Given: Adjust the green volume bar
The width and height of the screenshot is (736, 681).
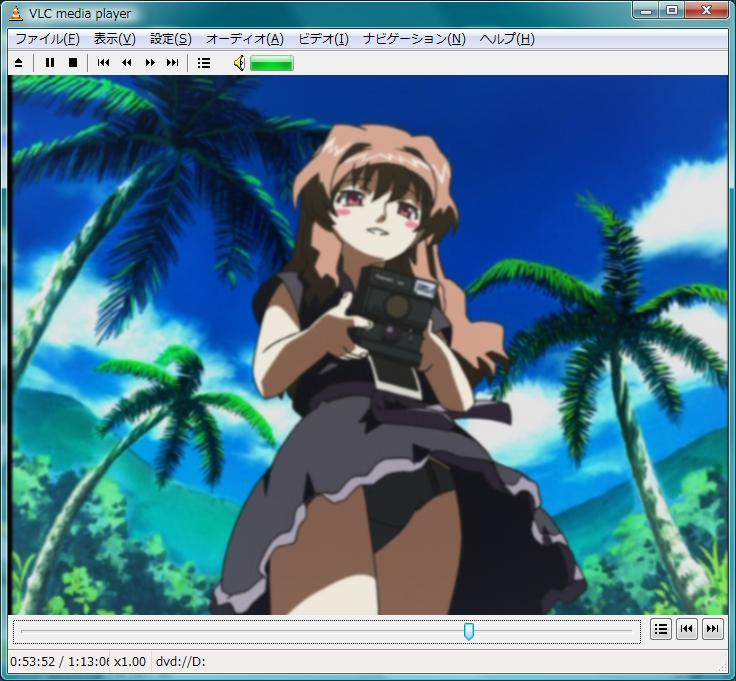Looking at the screenshot, I should [x=272, y=63].
